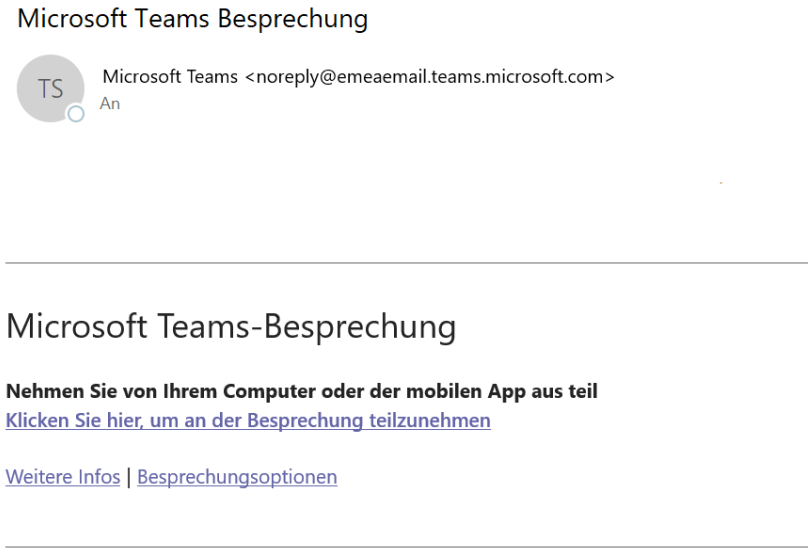Image resolution: width=808 pixels, height=549 pixels.
Task: Click the word Infos in the Weitere Infos link
Action: [99, 477]
